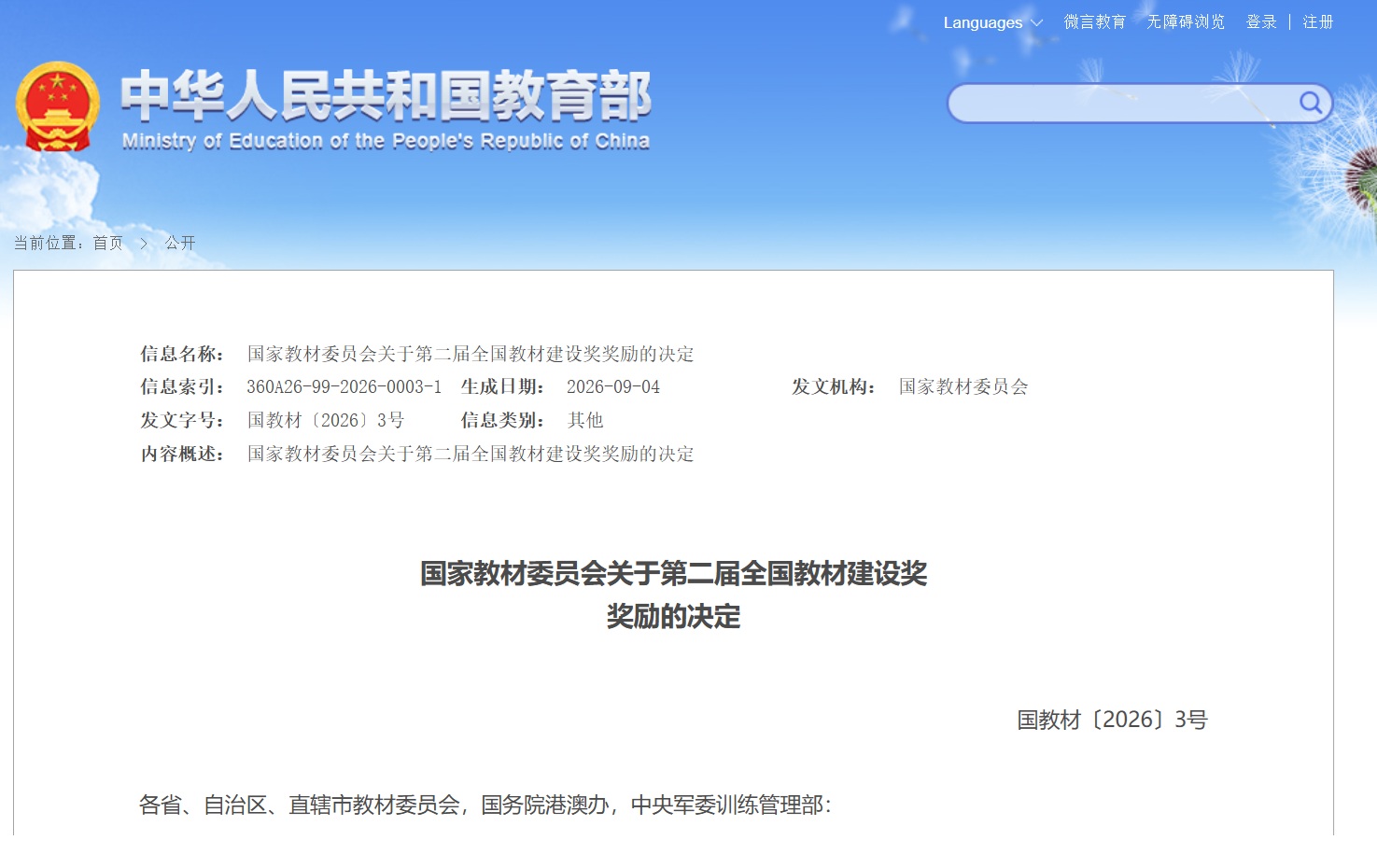Go to 首页 in breadcrumb

point(108,243)
